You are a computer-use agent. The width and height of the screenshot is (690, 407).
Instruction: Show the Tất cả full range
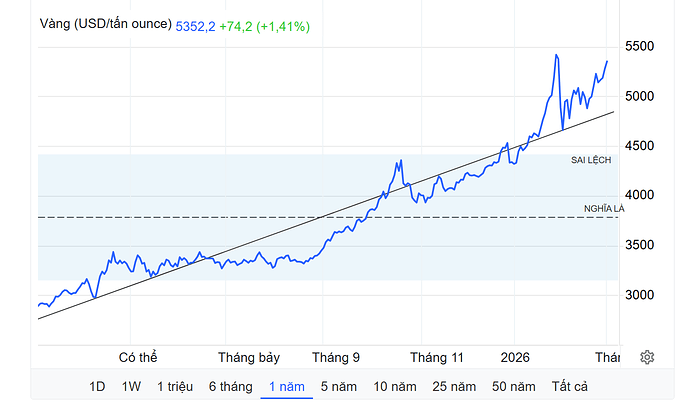569,386
